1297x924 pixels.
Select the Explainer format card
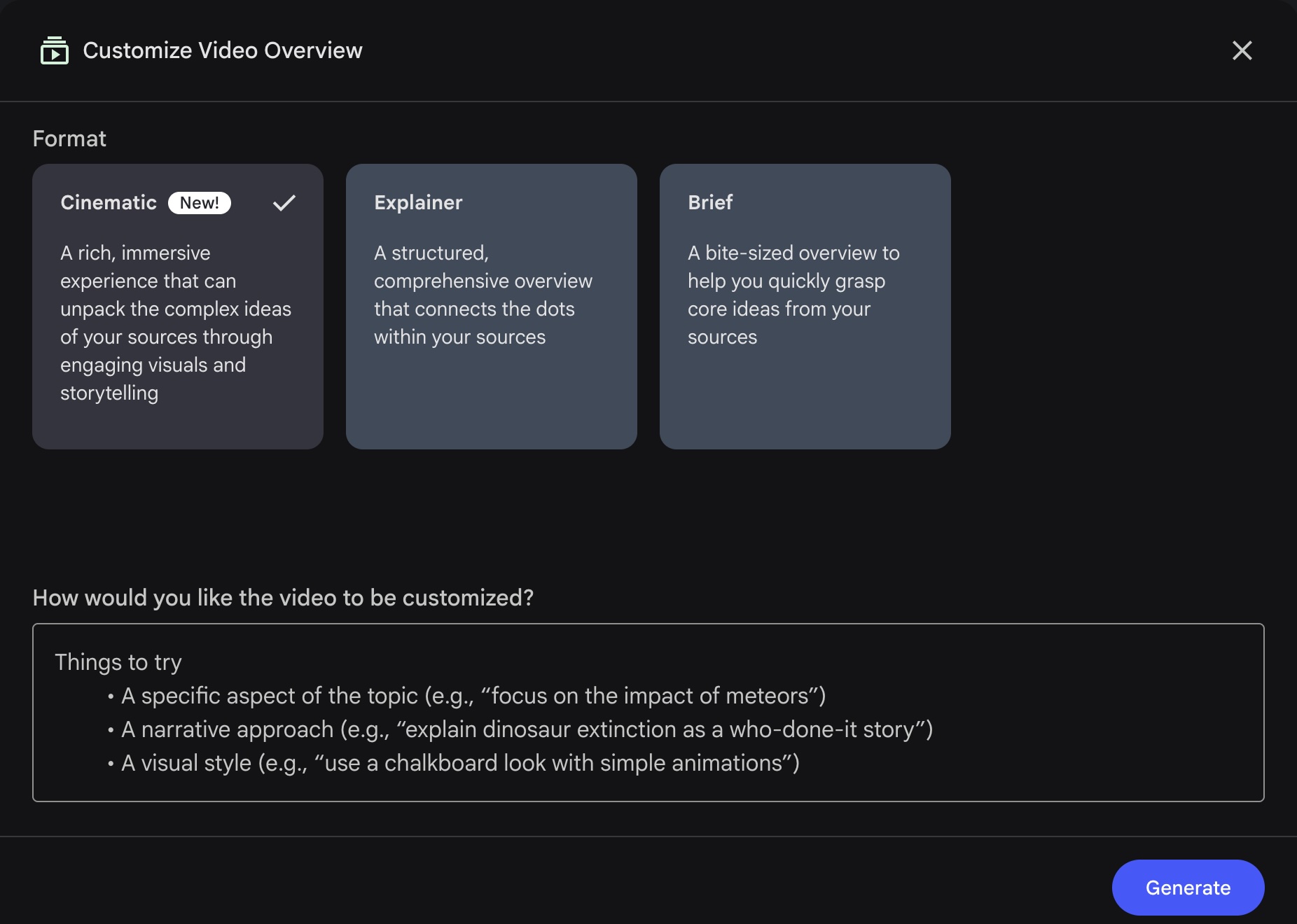coord(490,304)
